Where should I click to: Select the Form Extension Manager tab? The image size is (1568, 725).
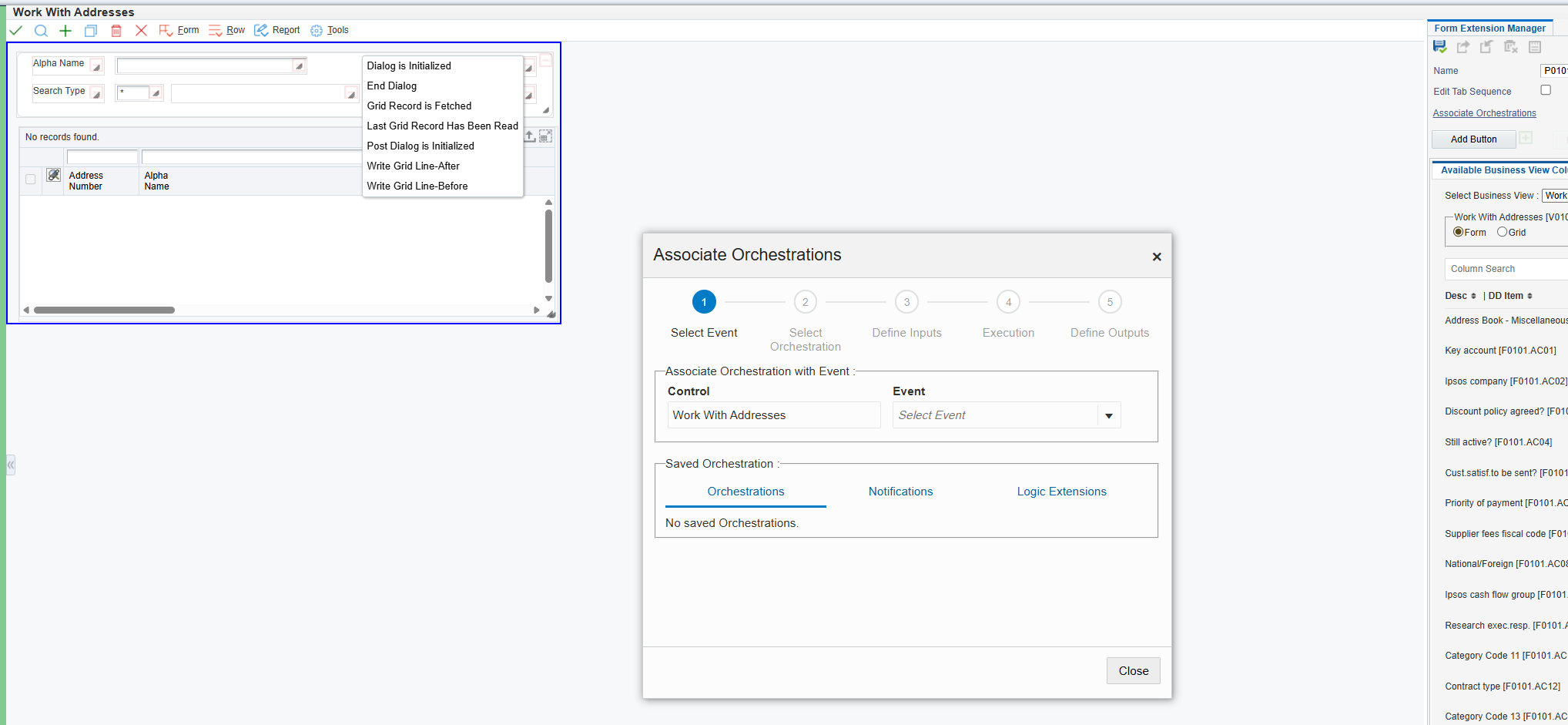(x=1489, y=29)
